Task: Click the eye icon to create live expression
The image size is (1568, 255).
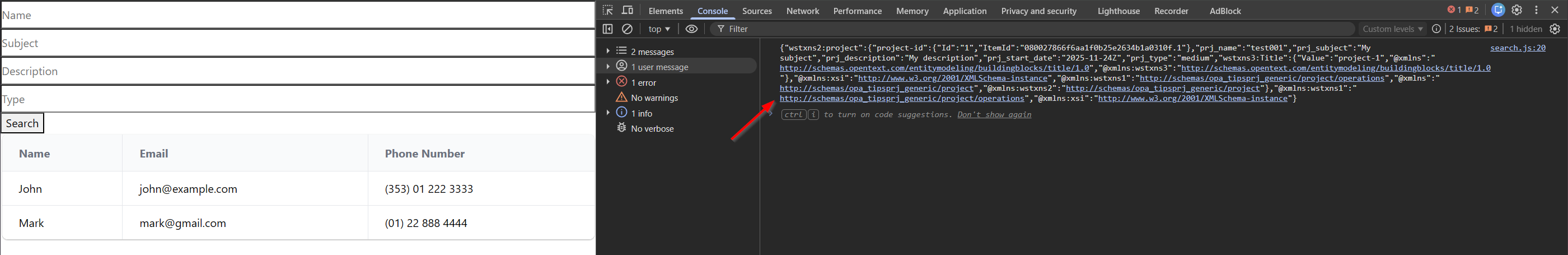Action: [x=691, y=29]
